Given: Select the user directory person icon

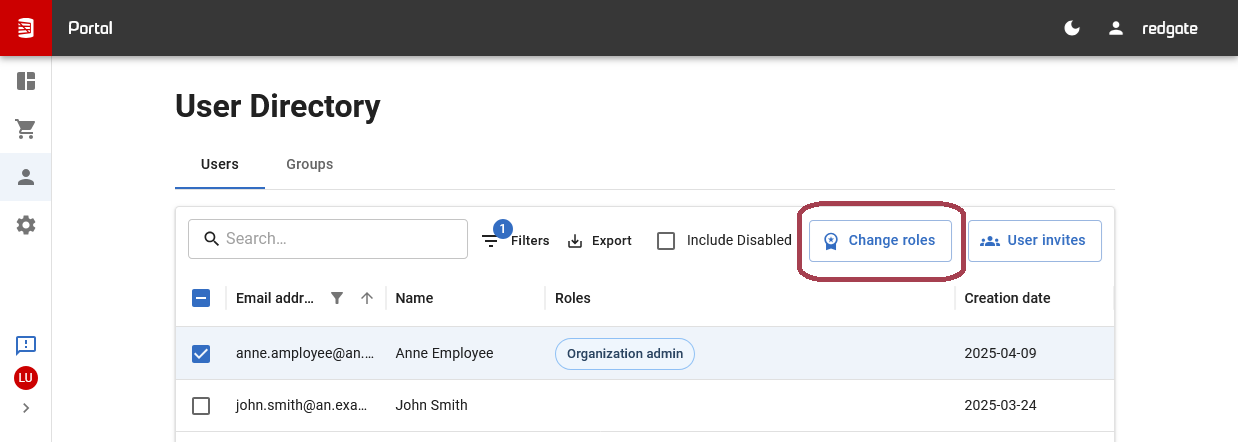Looking at the screenshot, I should click(26, 177).
